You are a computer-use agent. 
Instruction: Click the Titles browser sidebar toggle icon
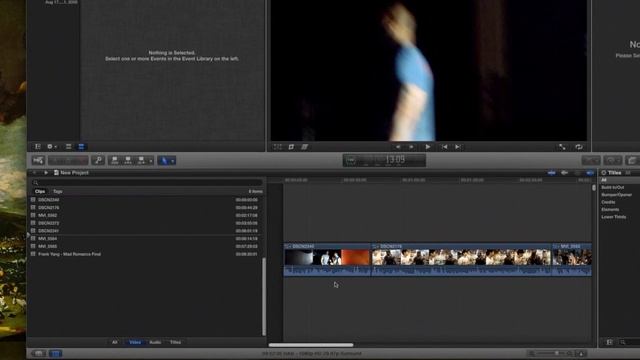(609, 342)
